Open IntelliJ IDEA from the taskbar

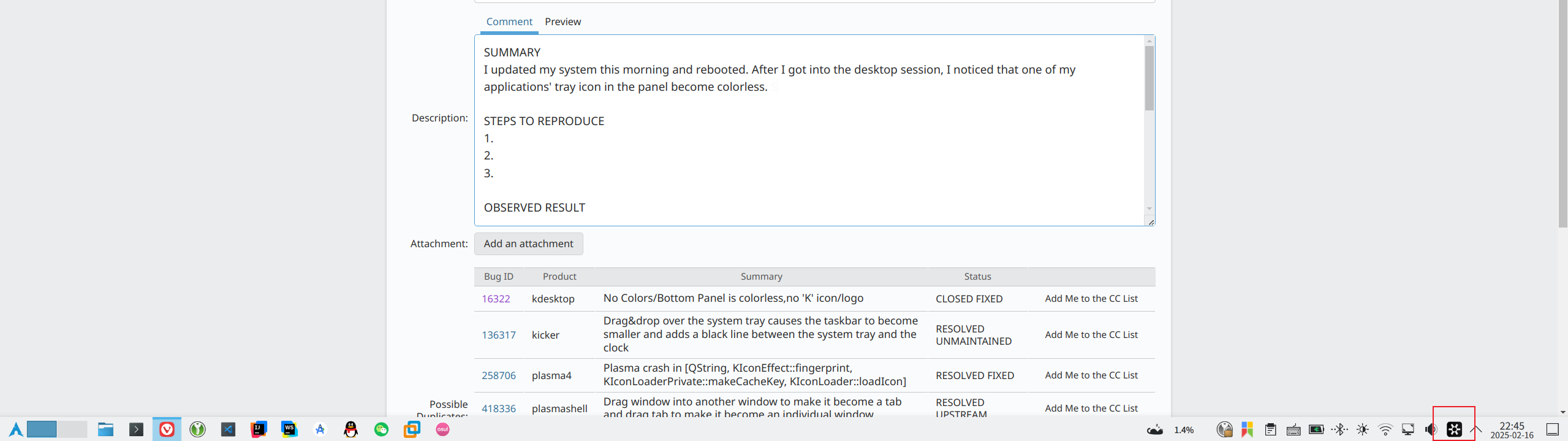coord(259,429)
